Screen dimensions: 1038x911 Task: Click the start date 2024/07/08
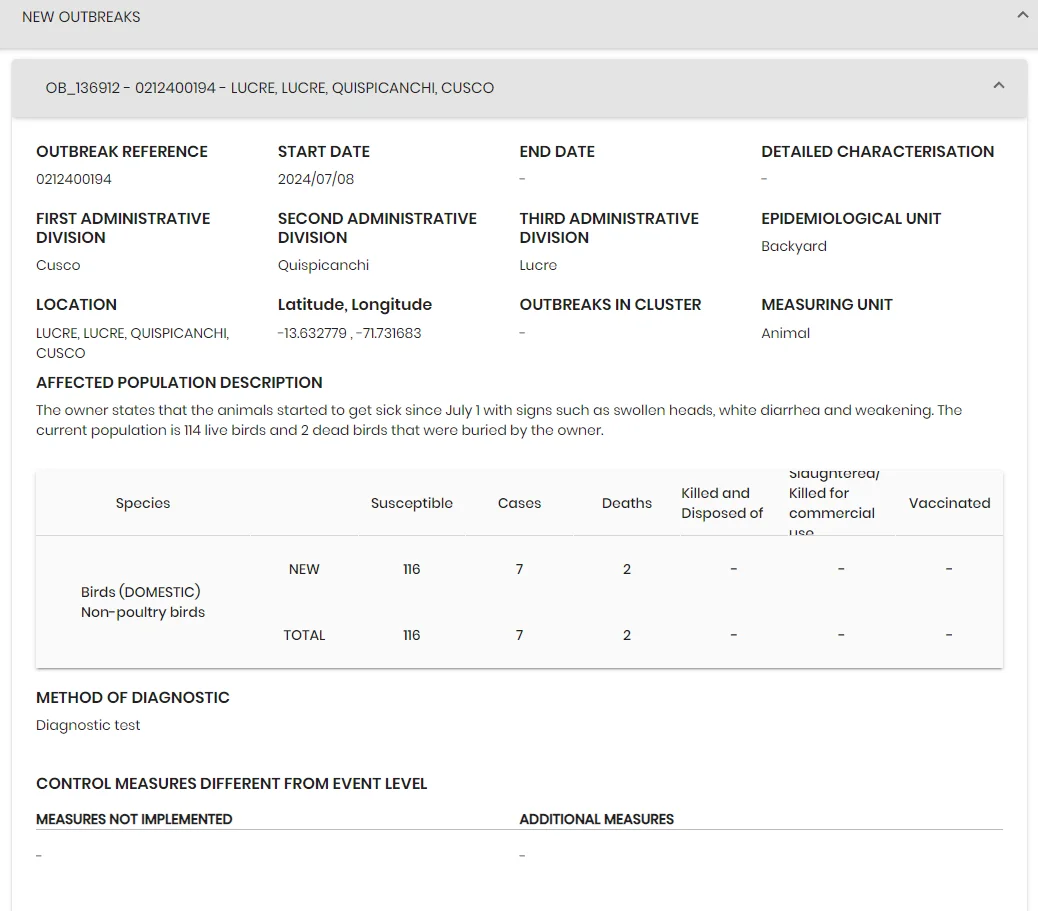tap(316, 179)
